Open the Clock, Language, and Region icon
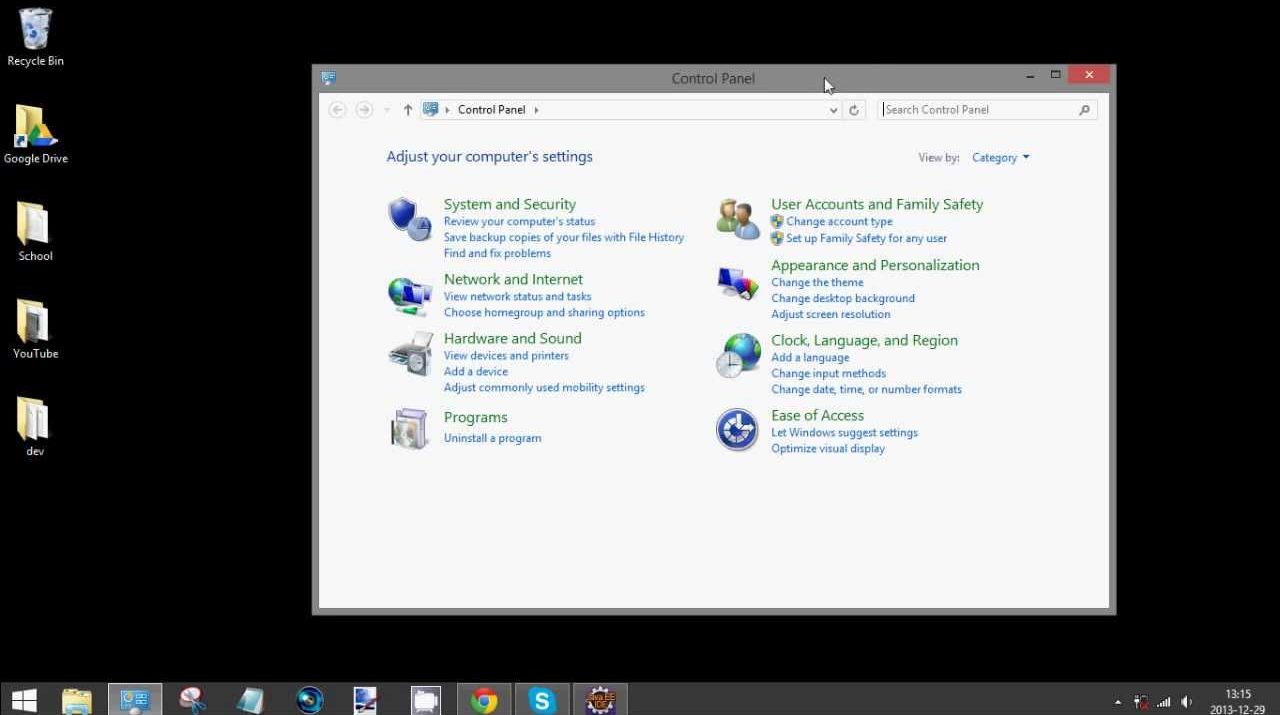1280x715 pixels. point(738,356)
